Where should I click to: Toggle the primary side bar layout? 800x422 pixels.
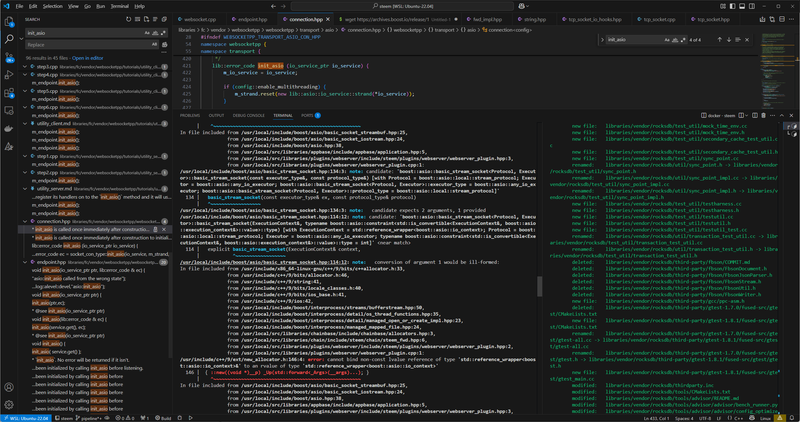(732, 6)
